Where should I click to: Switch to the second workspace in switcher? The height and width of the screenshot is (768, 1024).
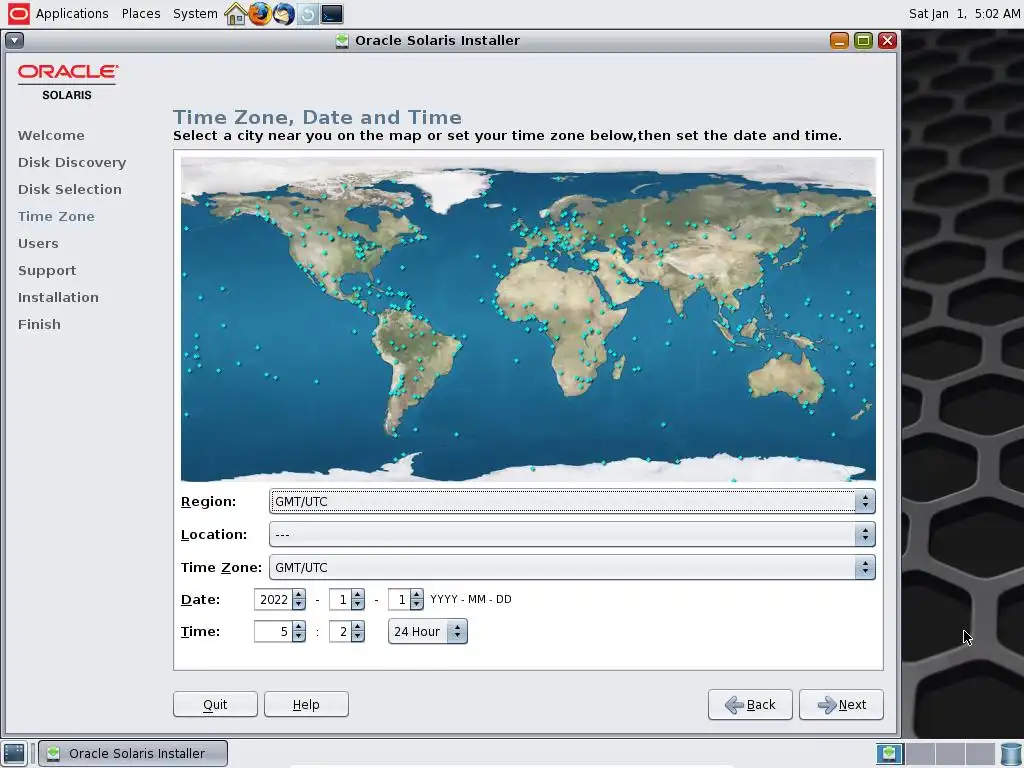click(920, 753)
